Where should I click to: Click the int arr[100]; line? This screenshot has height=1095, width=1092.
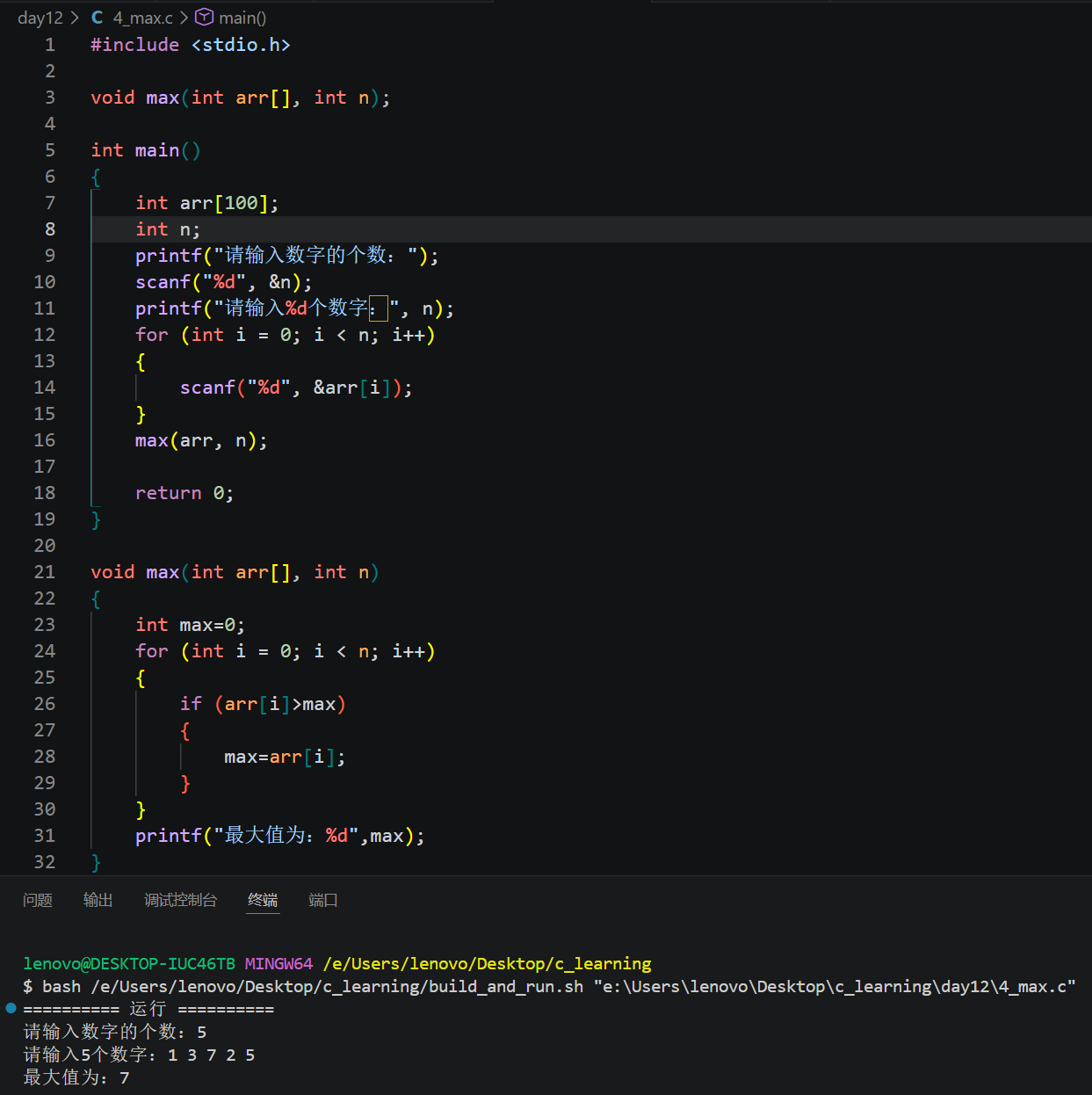207,203
